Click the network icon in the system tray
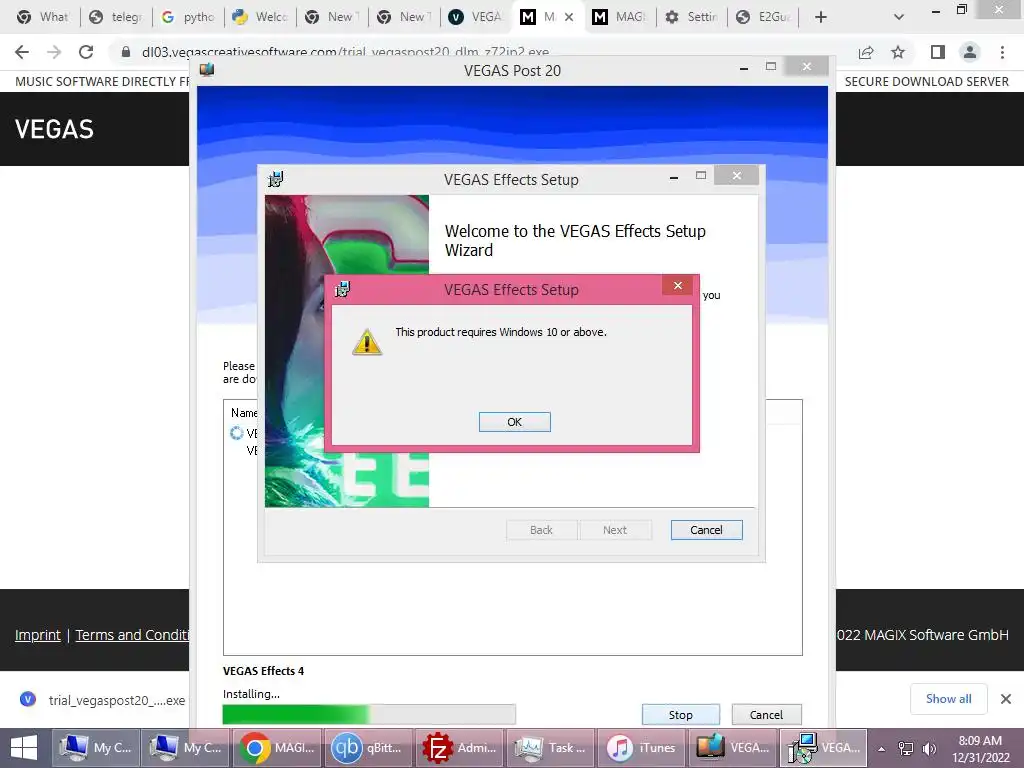The width and height of the screenshot is (1024, 768). 906,748
